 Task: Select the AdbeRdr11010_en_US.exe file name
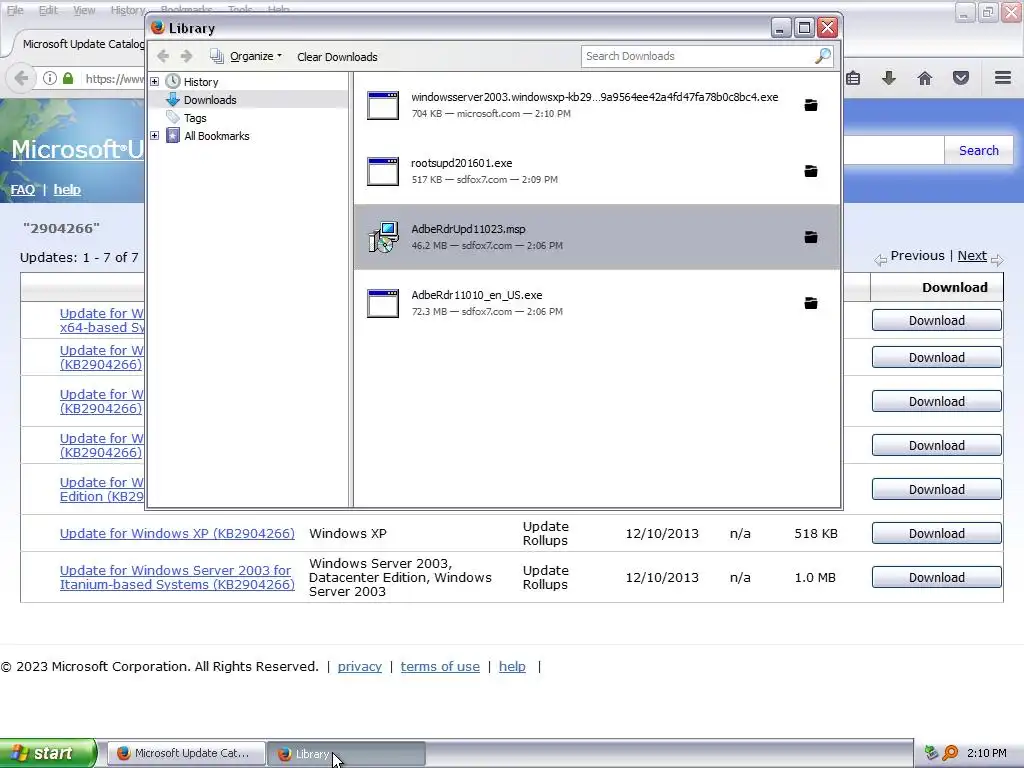[477, 295]
